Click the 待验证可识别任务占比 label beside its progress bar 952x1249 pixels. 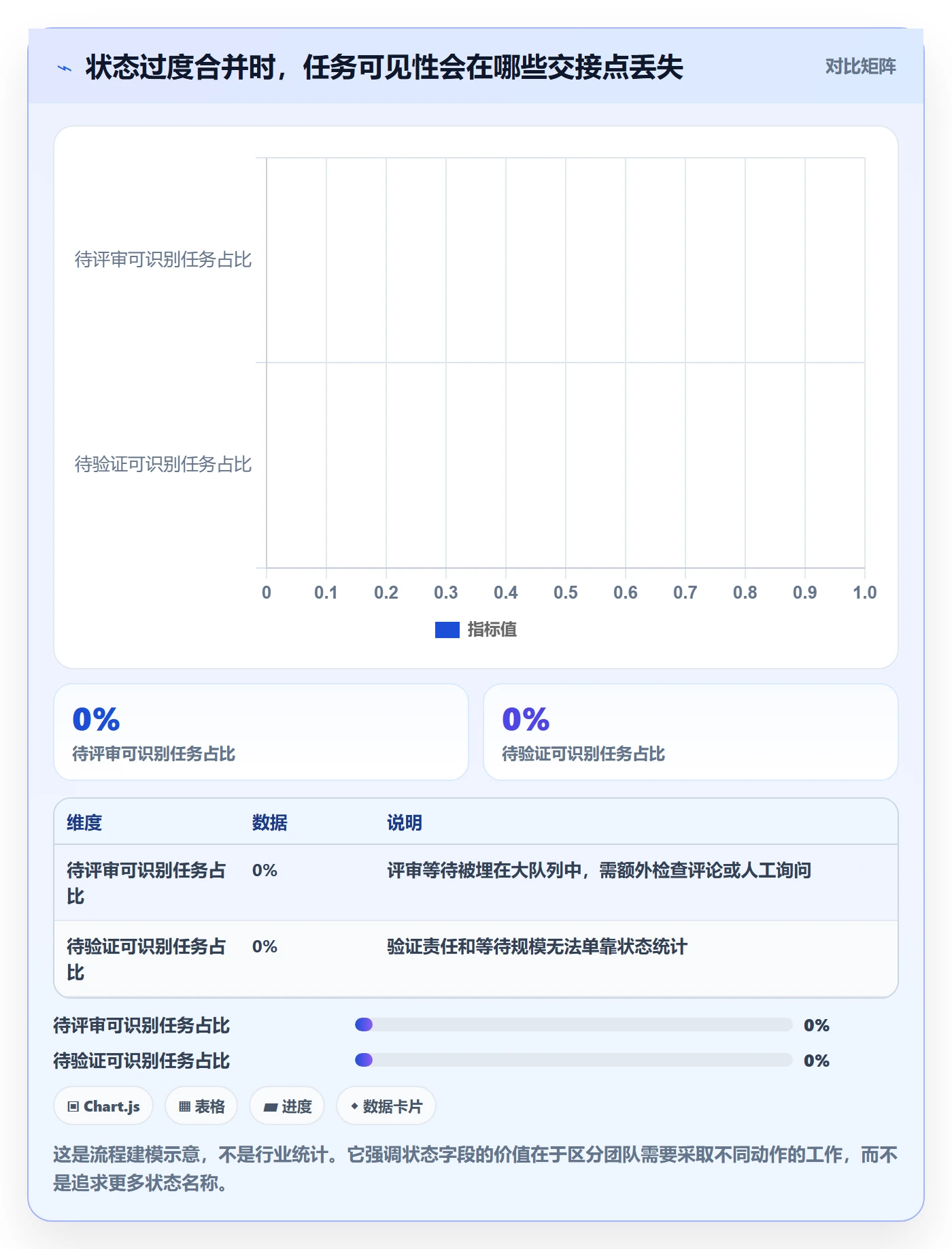pyautogui.click(x=142, y=1061)
